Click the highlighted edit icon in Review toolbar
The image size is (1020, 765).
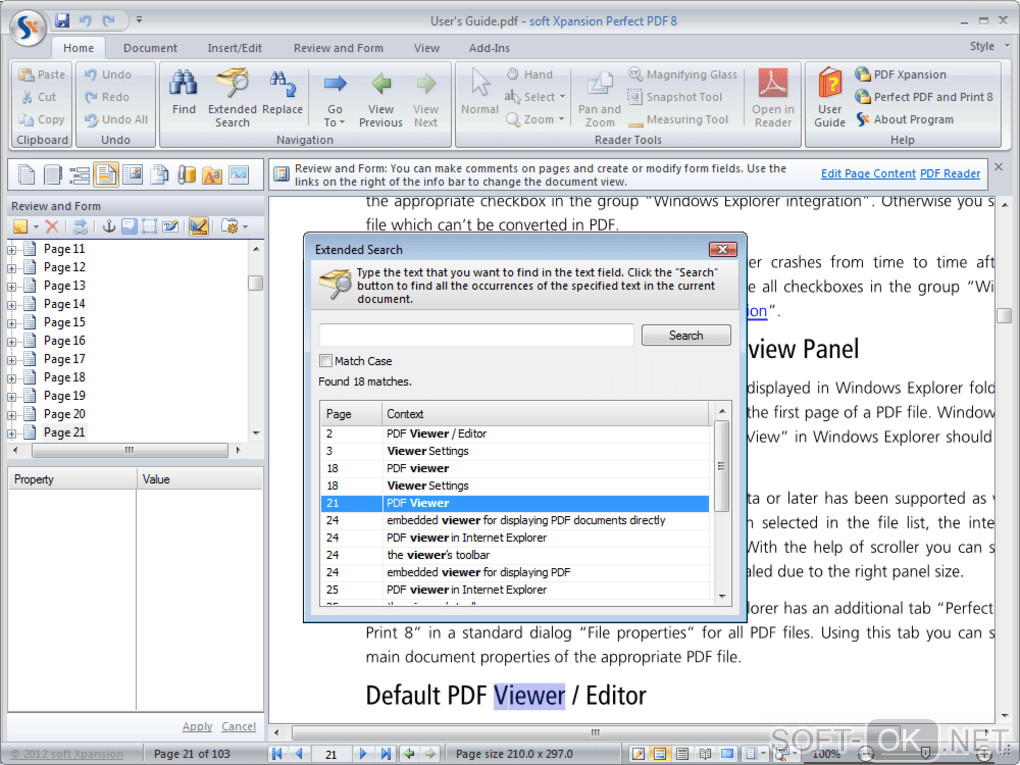tap(198, 226)
